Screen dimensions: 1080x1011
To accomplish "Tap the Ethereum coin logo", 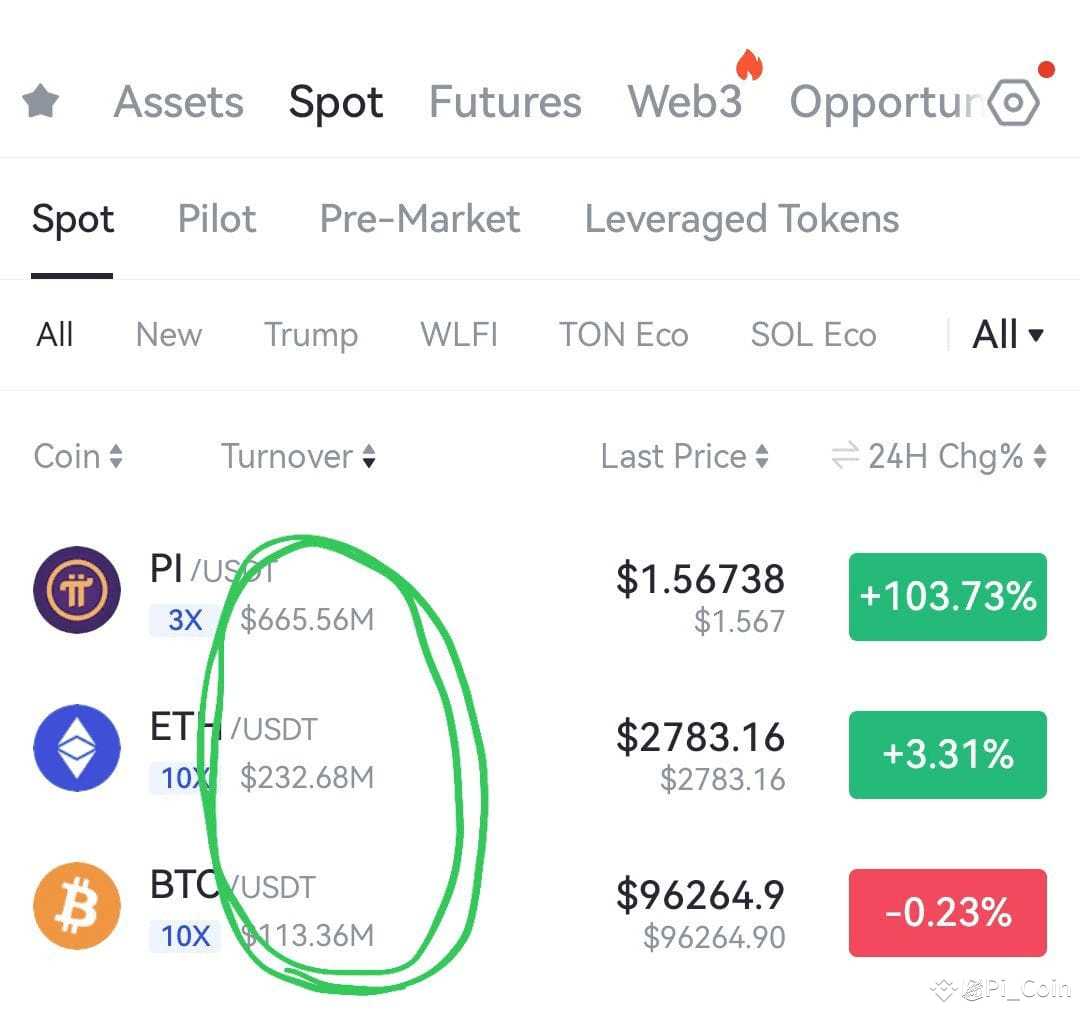I will pyautogui.click(x=77, y=747).
